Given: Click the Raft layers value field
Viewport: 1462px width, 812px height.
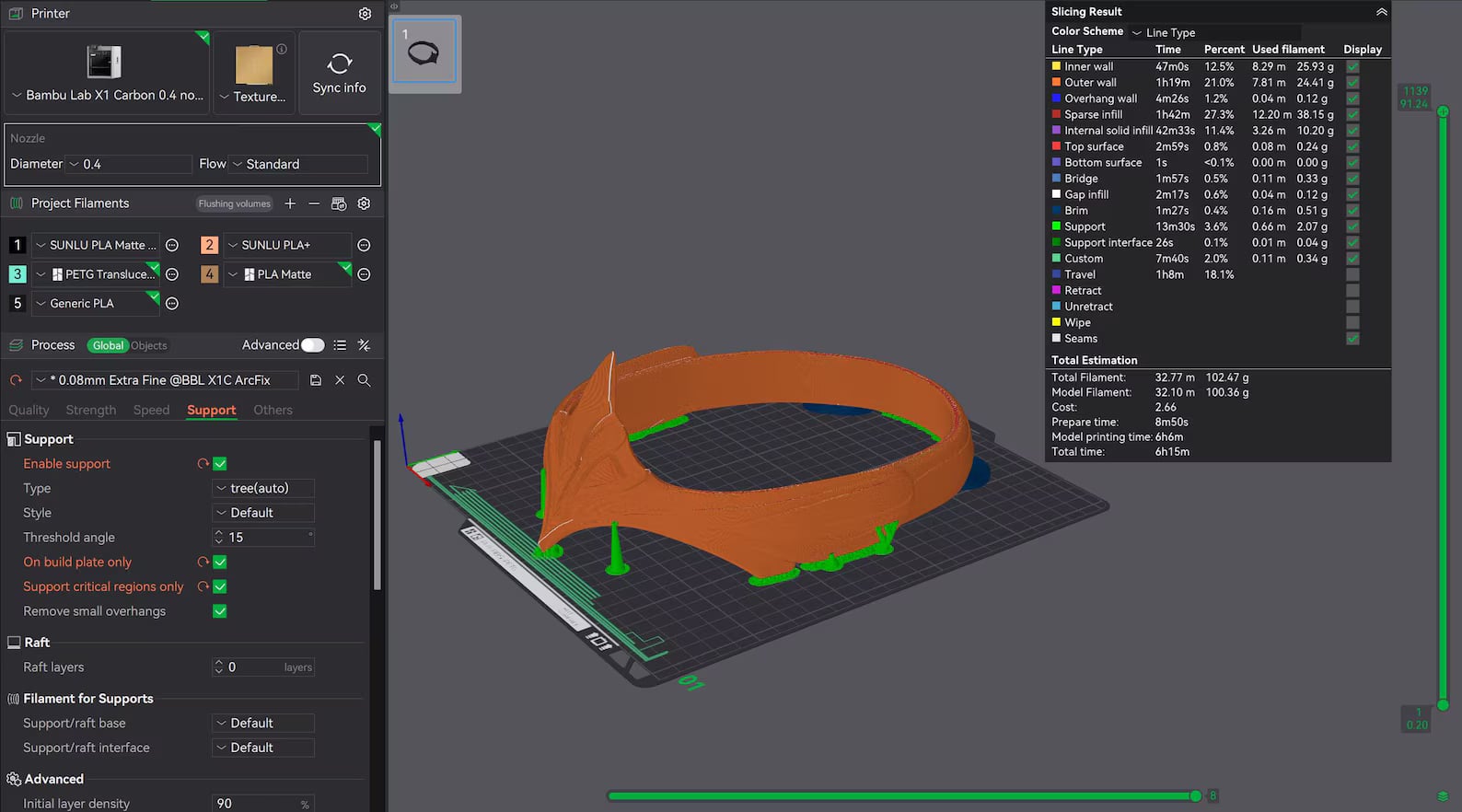Looking at the screenshot, I should tap(263, 667).
